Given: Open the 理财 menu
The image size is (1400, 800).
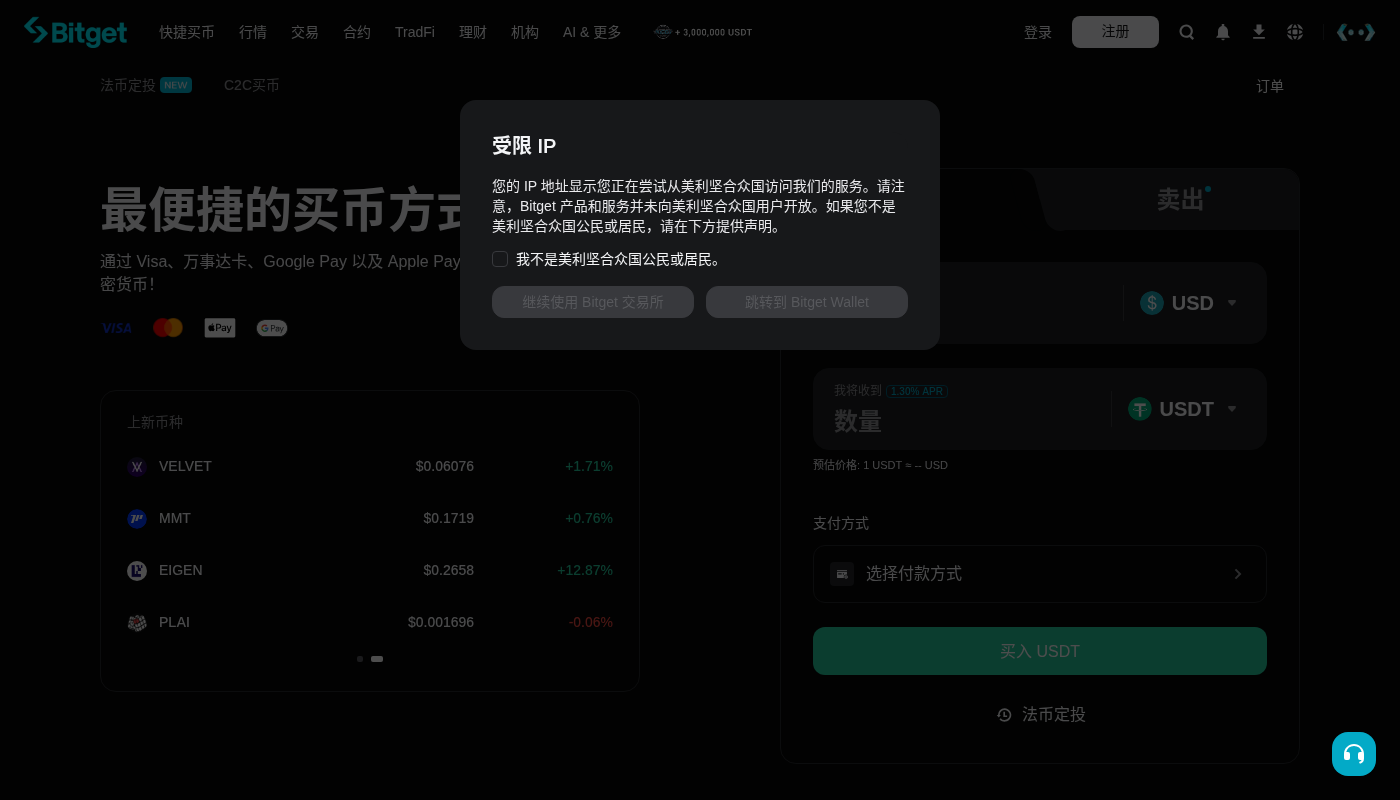Looking at the screenshot, I should coord(473,32).
